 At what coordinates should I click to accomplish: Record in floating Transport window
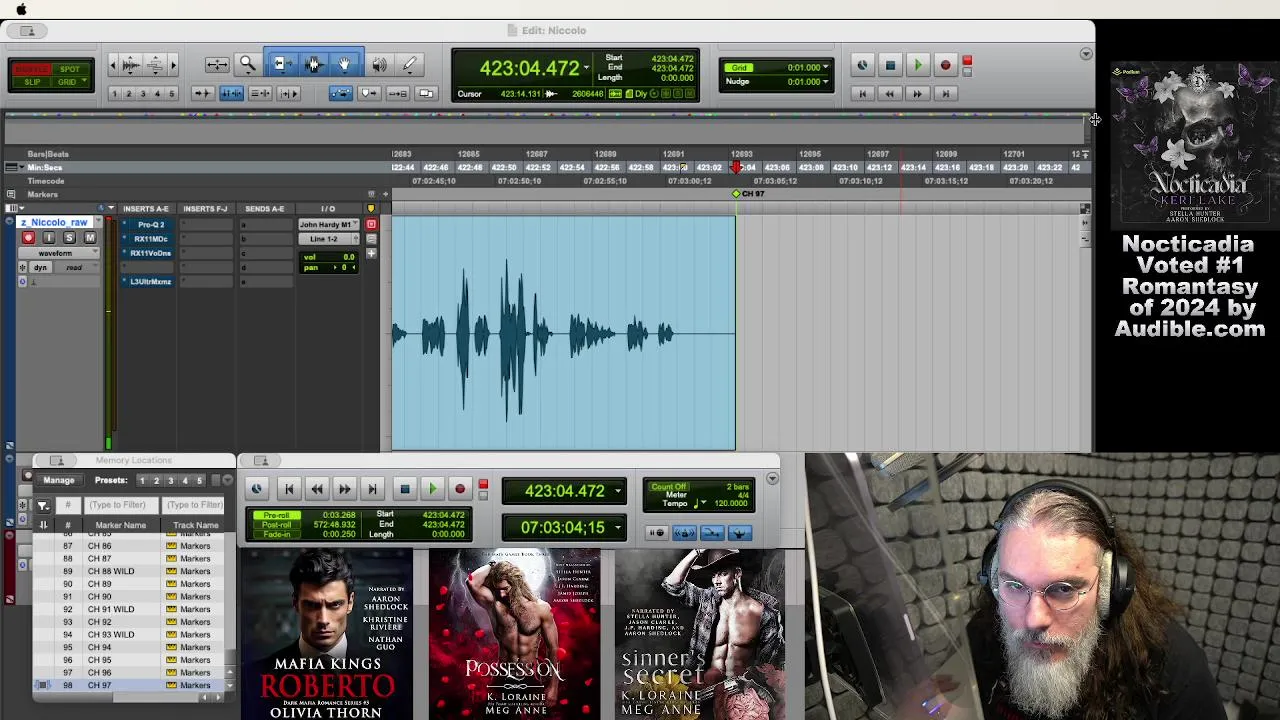coord(460,489)
